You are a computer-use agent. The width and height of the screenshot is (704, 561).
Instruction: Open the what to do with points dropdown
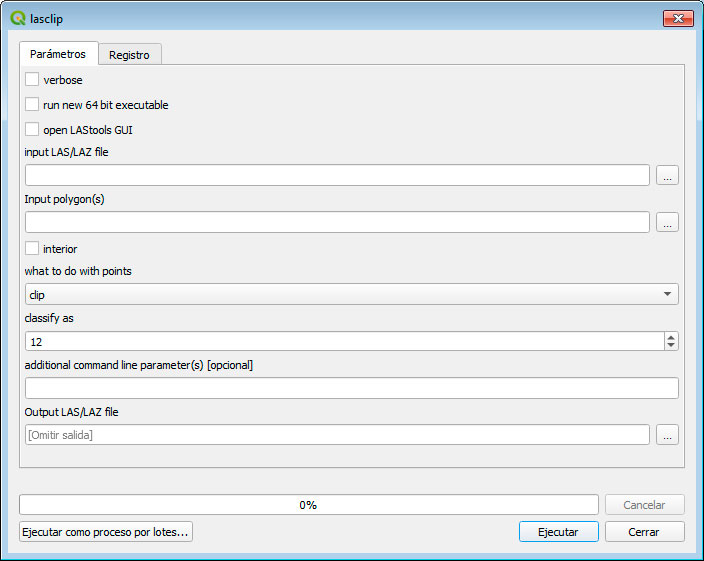(352, 294)
